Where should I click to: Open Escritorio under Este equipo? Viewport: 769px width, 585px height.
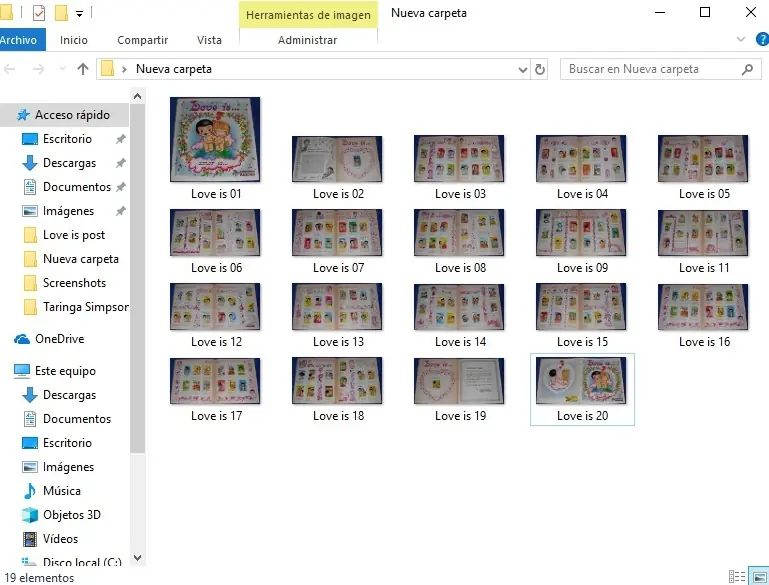click(67, 443)
